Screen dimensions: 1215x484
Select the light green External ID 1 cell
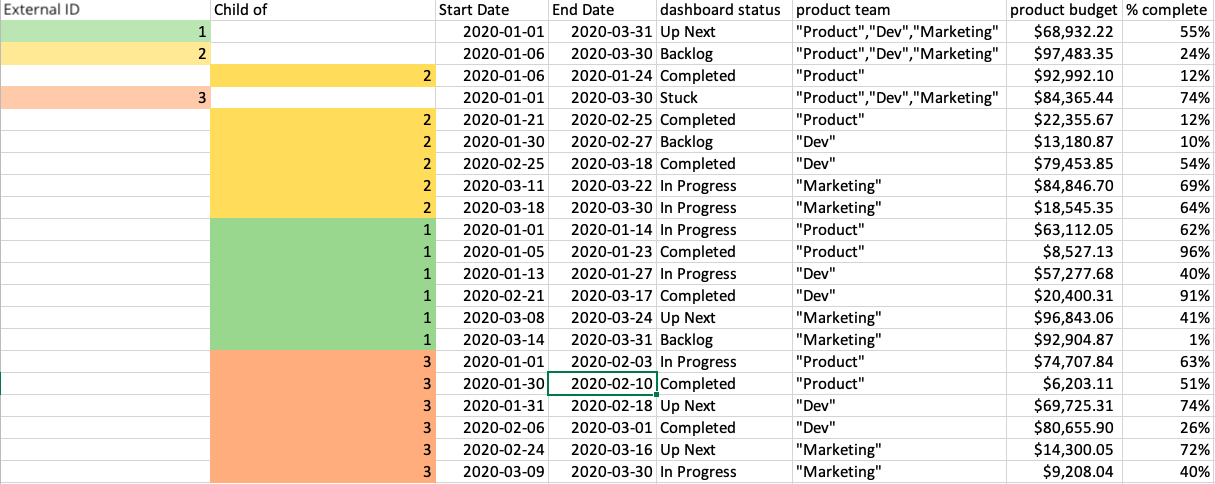pyautogui.click(x=105, y=32)
